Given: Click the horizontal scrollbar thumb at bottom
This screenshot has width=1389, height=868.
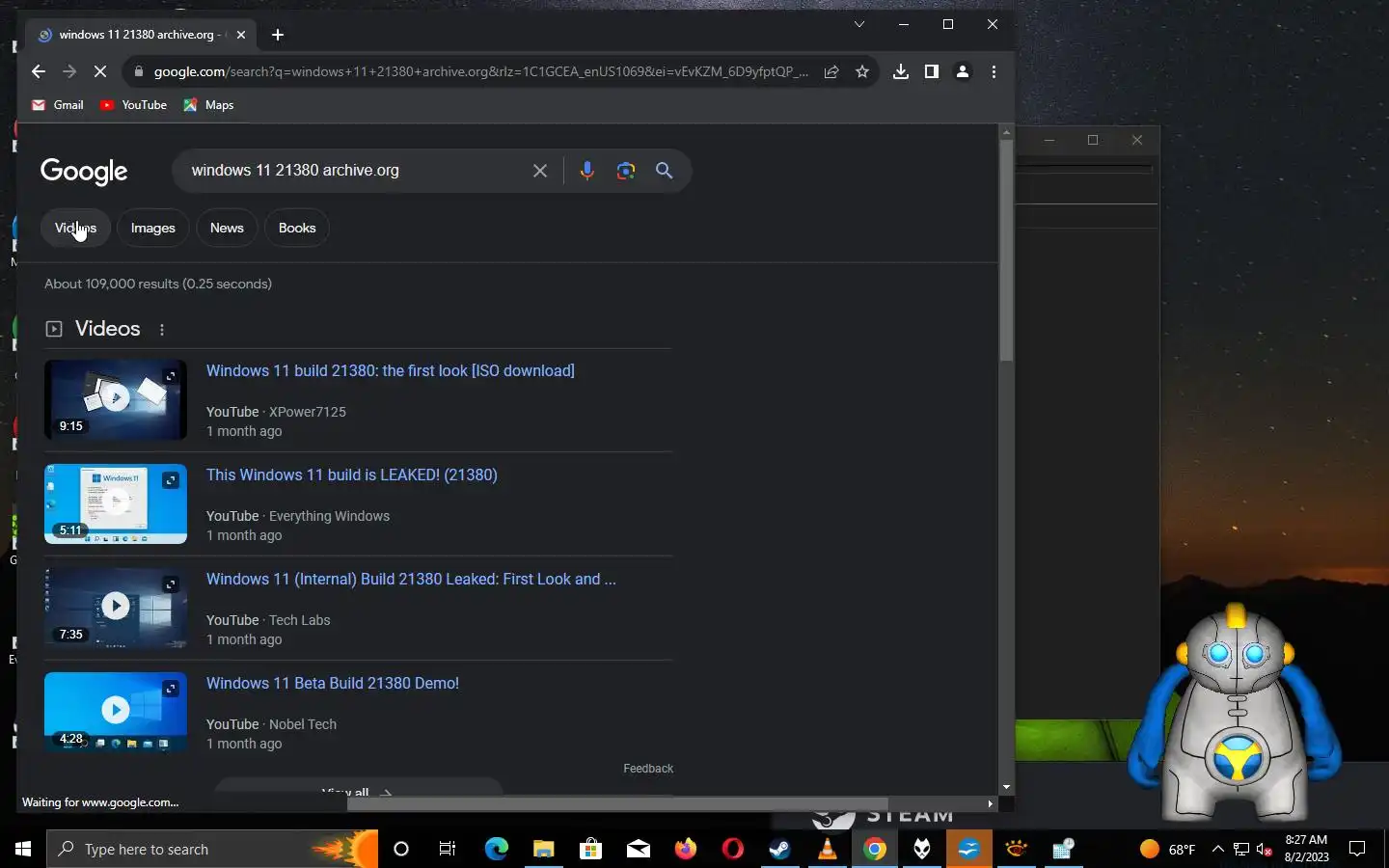Looking at the screenshot, I should point(617,803).
